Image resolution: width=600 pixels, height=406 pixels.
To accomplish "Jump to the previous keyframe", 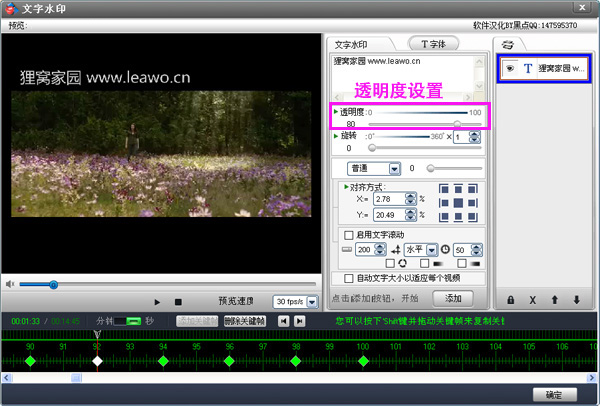I will (284, 320).
